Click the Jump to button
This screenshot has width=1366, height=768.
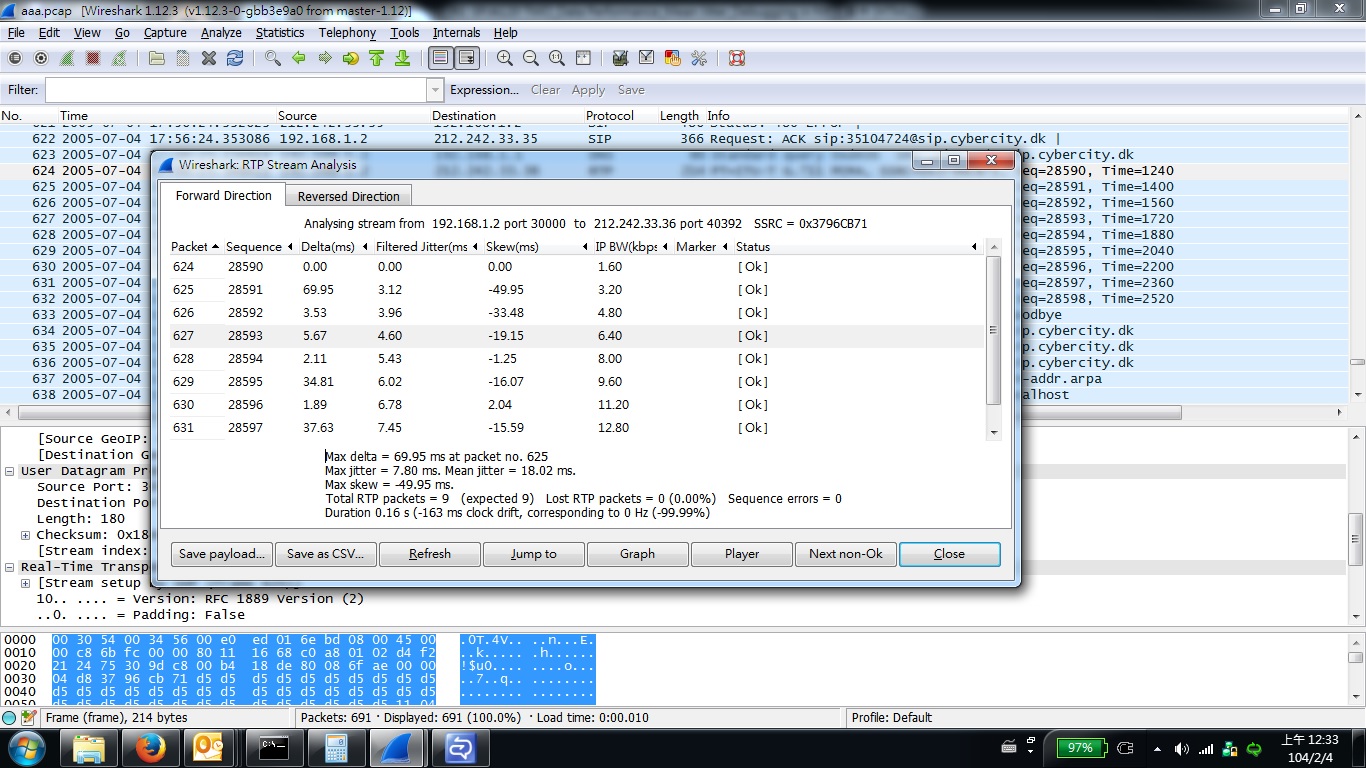[x=534, y=554]
